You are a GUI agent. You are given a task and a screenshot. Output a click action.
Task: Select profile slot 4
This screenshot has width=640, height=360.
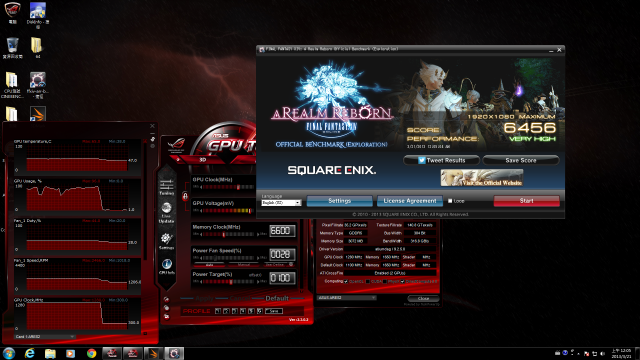tap(243, 311)
